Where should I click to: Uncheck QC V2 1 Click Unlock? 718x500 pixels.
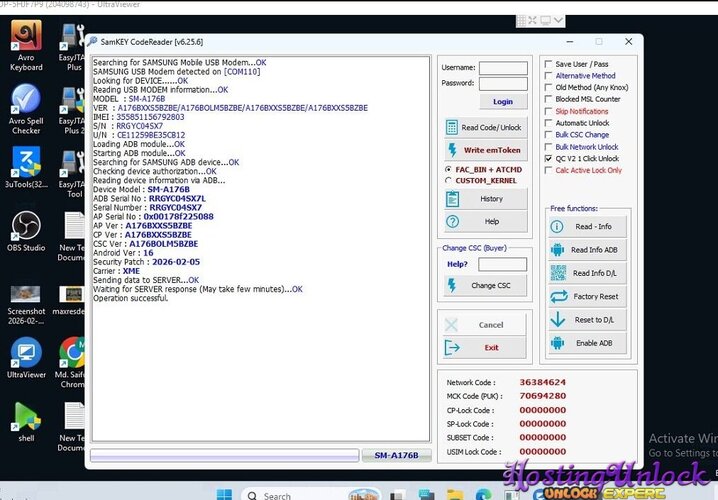[548, 158]
